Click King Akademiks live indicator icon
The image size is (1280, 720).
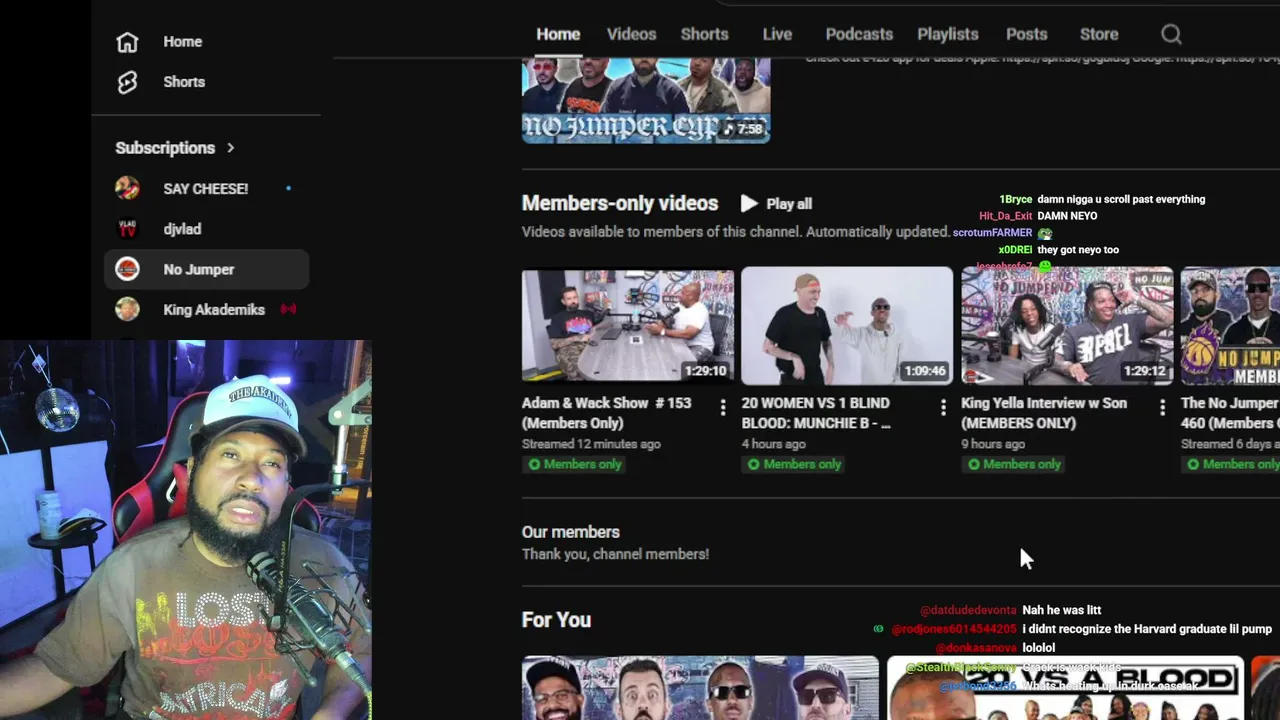pyautogui.click(x=288, y=309)
